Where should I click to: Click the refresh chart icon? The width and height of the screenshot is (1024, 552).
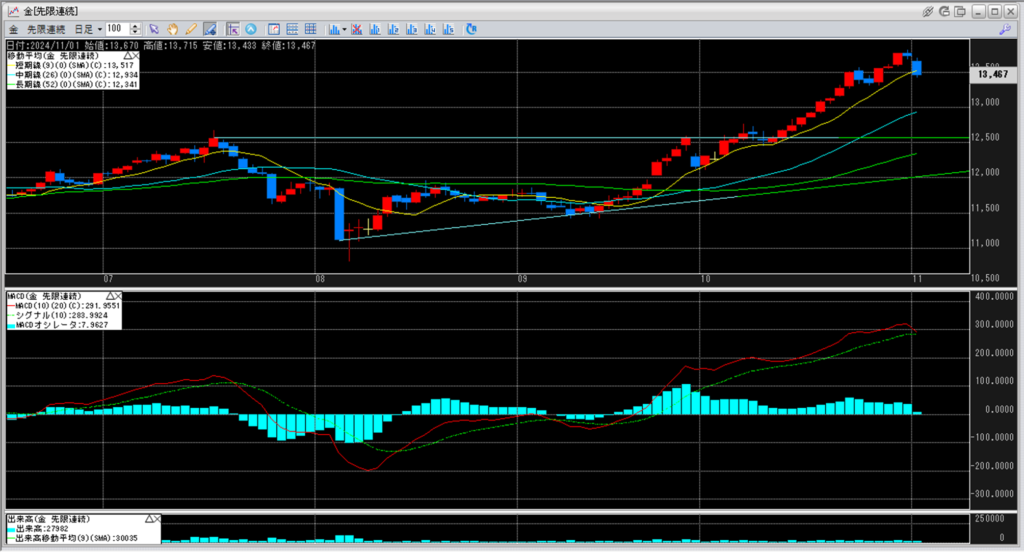pos(471,29)
